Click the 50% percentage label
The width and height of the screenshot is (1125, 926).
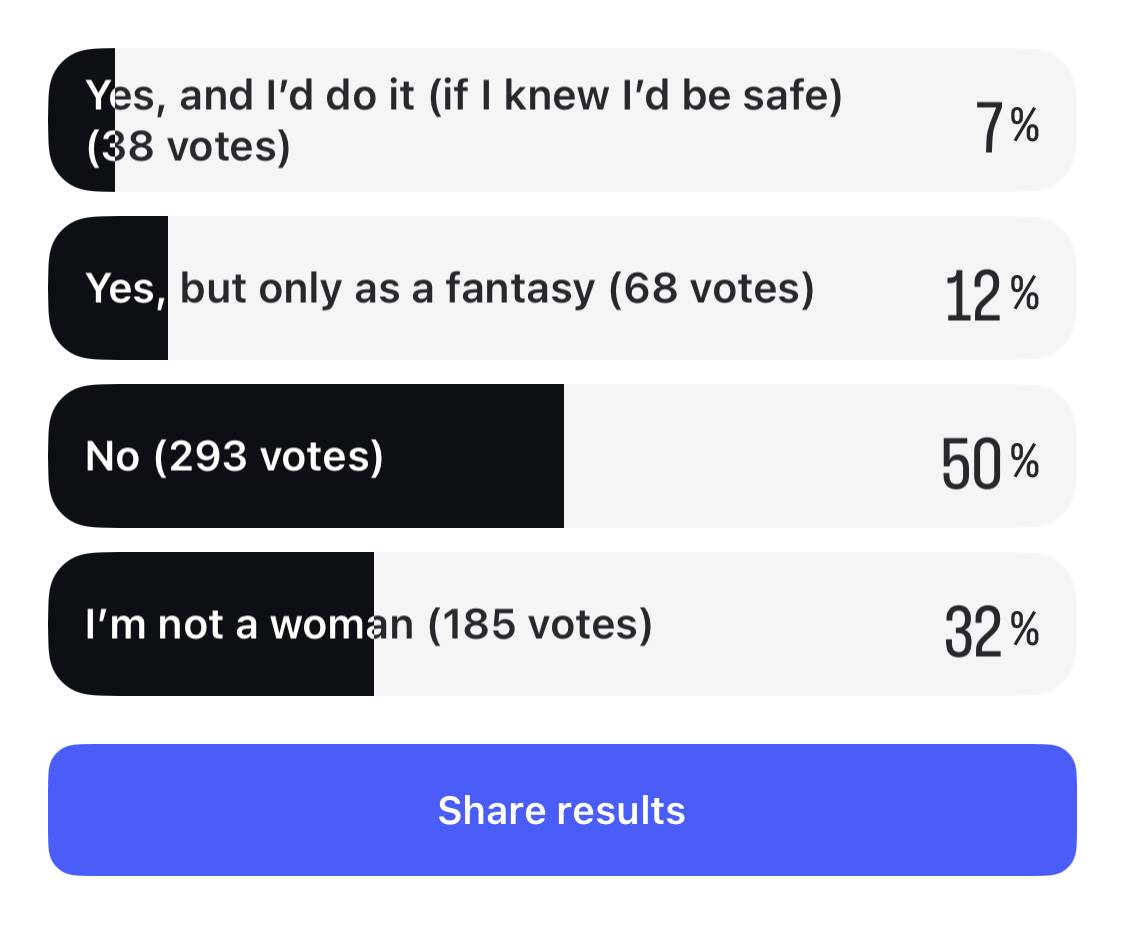(990, 463)
